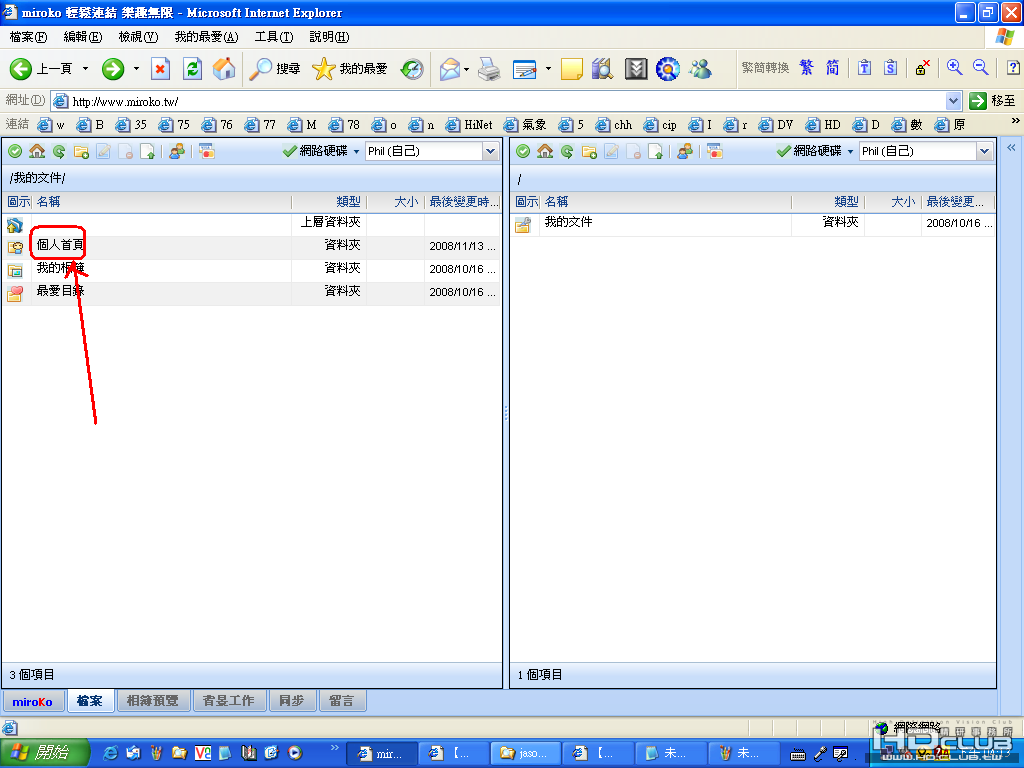Click the green check icon in right pane toolbar
The image size is (1024, 768).
[x=523, y=152]
